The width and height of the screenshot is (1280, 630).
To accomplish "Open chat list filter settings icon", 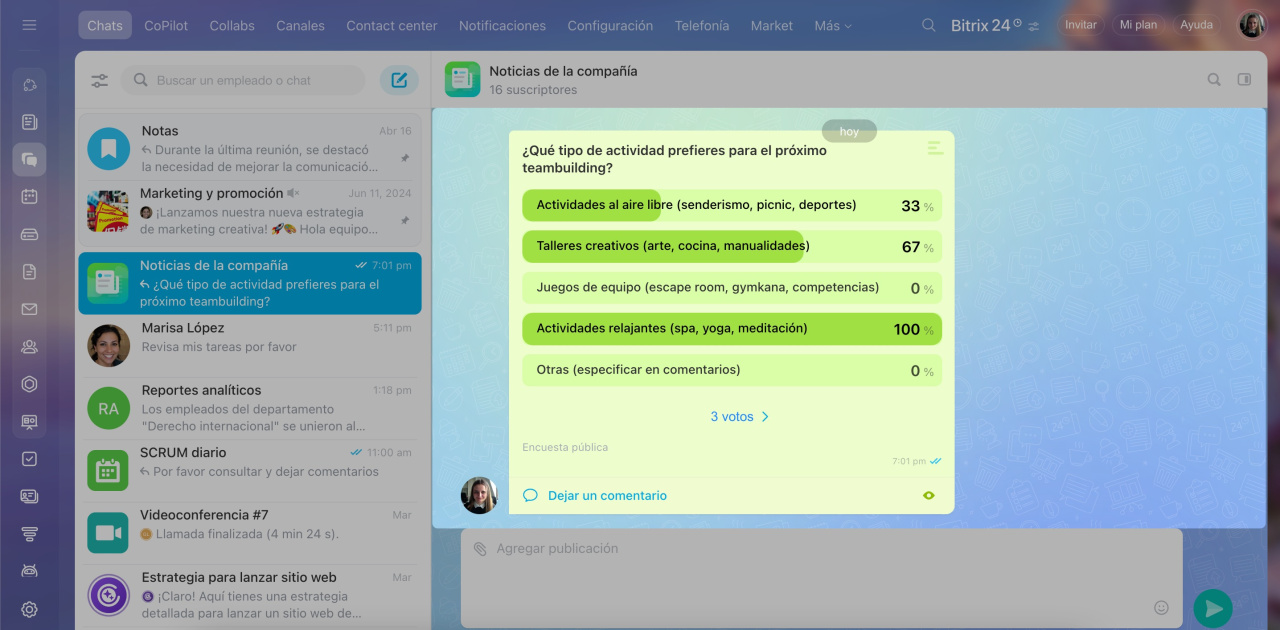I will pyautogui.click(x=100, y=81).
